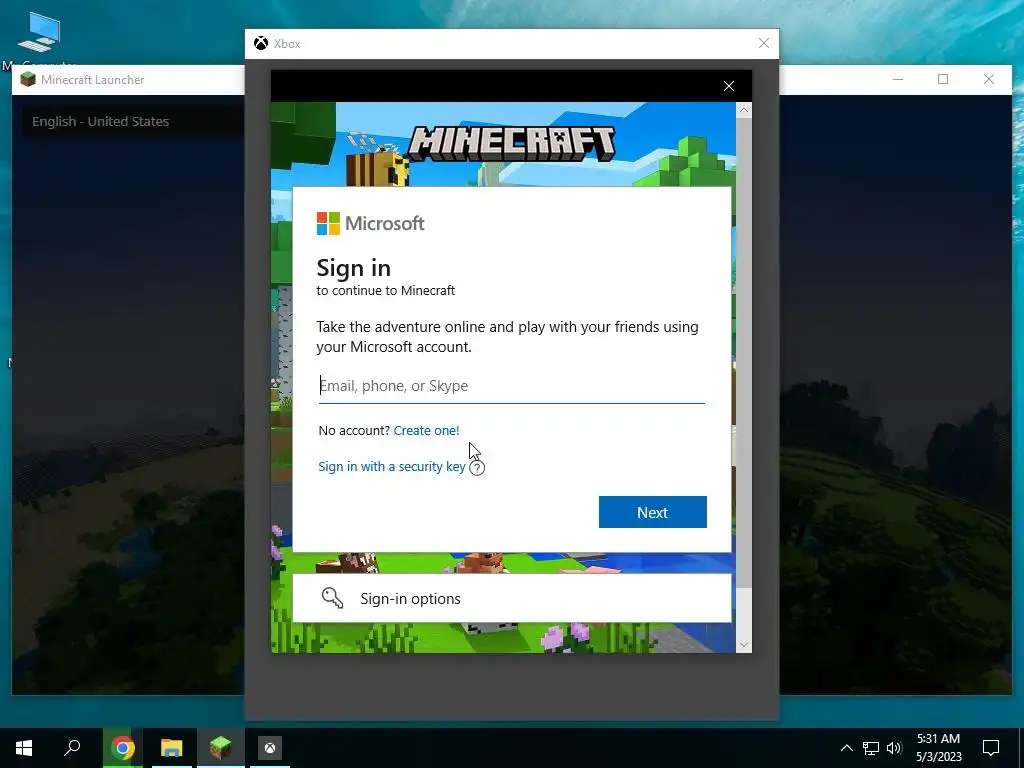Image resolution: width=1024 pixels, height=768 pixels.
Task: Open the Windows Start menu
Action: (x=24, y=748)
